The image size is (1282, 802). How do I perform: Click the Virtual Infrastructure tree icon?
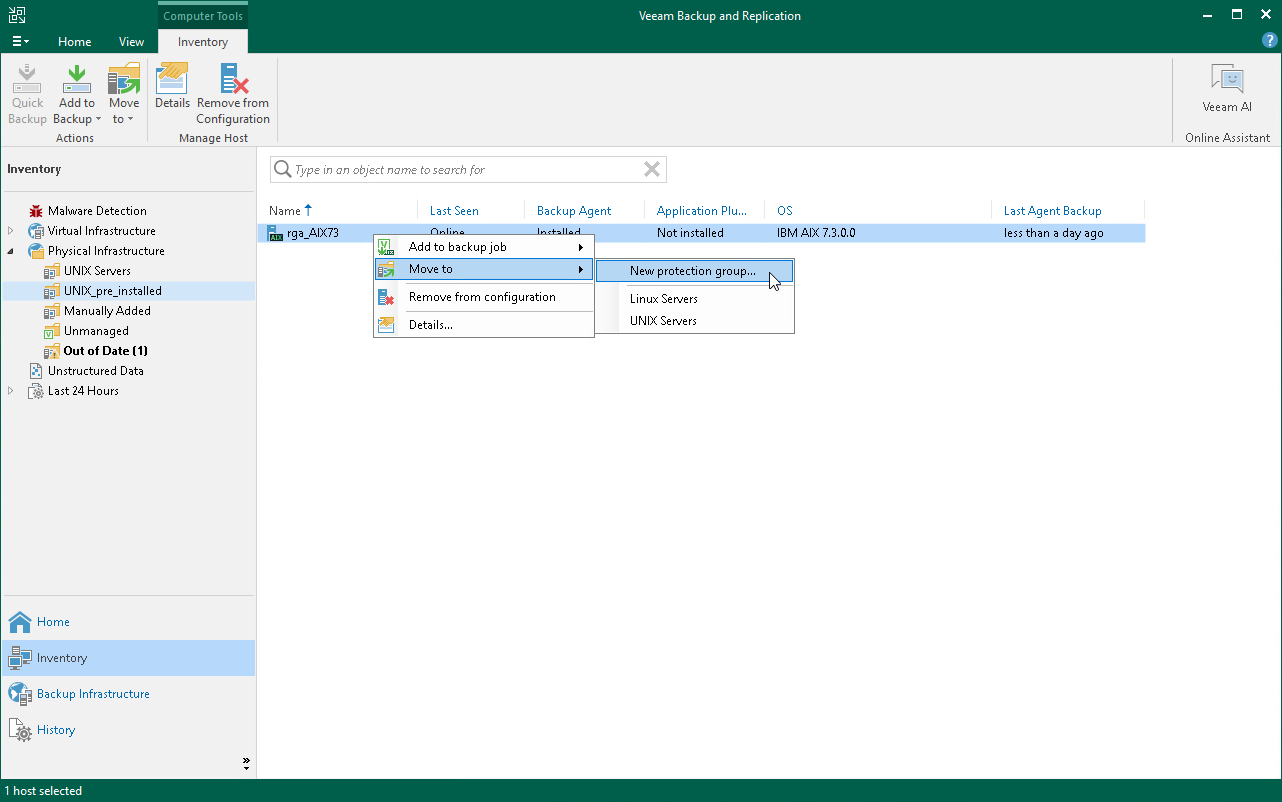(36, 231)
